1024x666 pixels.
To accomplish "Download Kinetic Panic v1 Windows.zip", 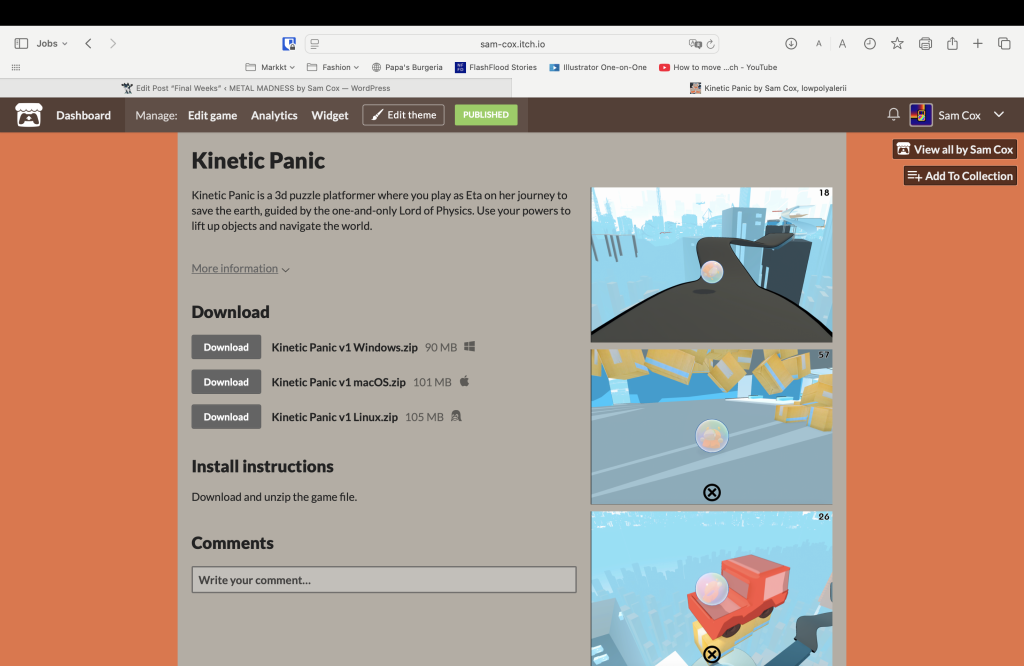I will click(x=226, y=347).
